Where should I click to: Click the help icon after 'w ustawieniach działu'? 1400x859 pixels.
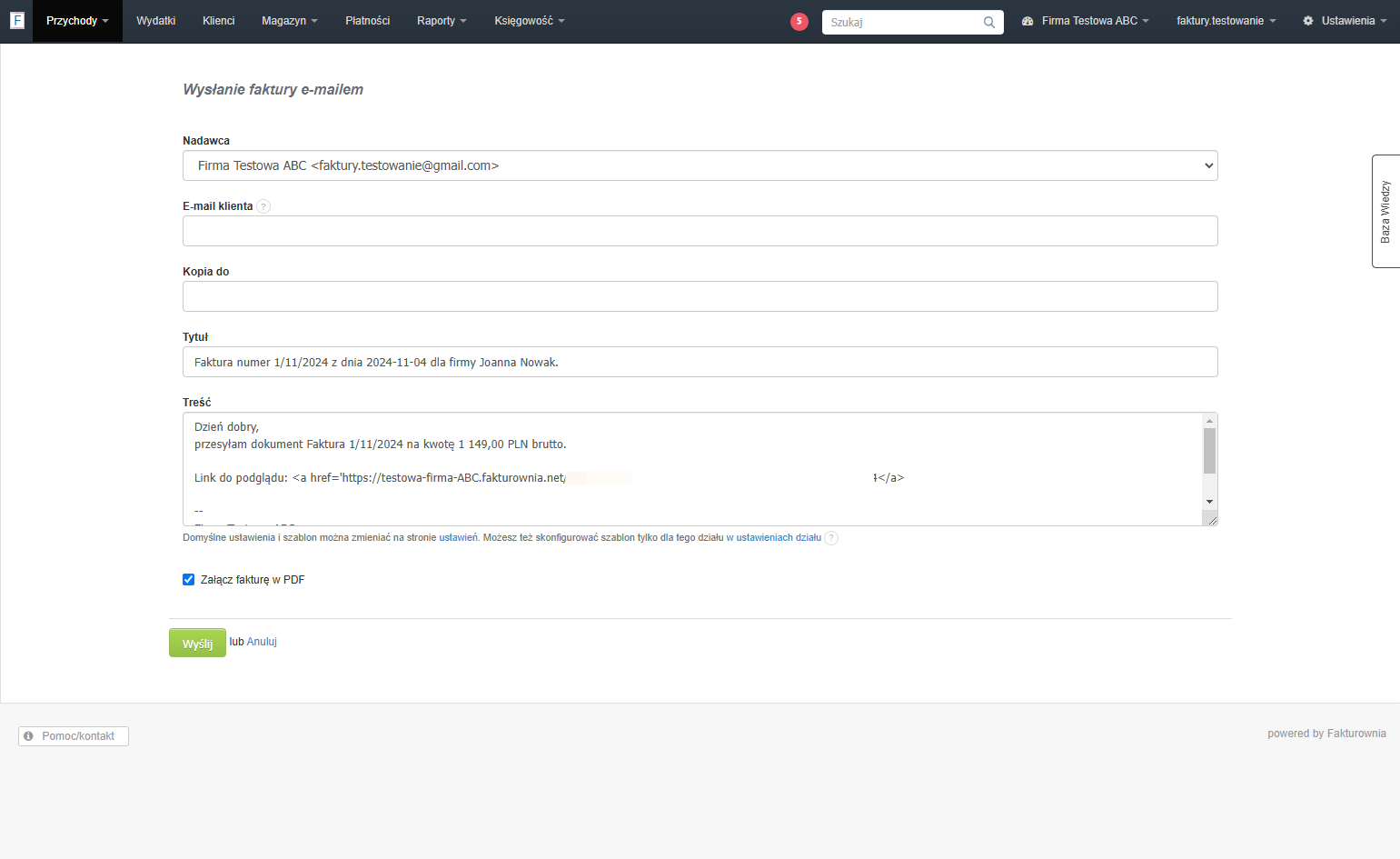831,538
